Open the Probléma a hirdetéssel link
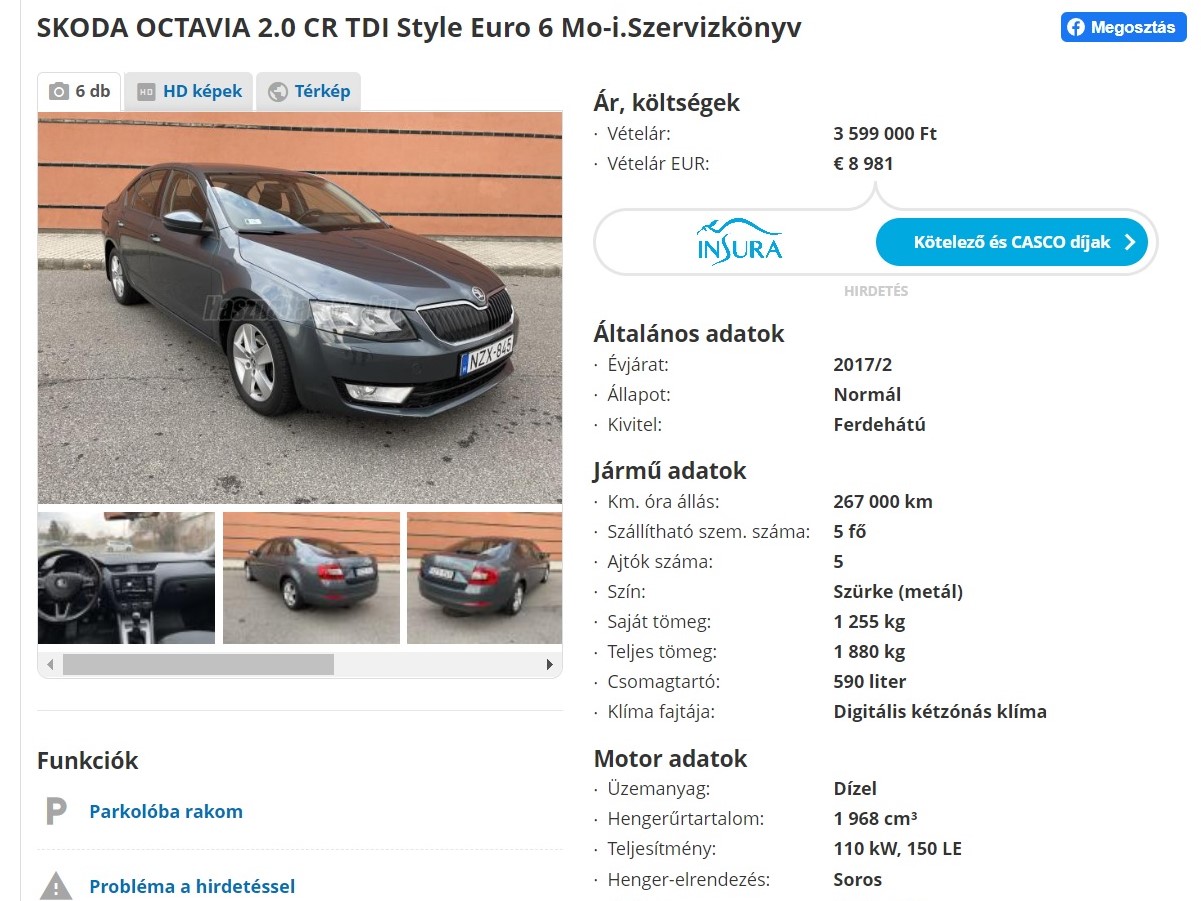The height and width of the screenshot is (901, 1201). click(192, 886)
